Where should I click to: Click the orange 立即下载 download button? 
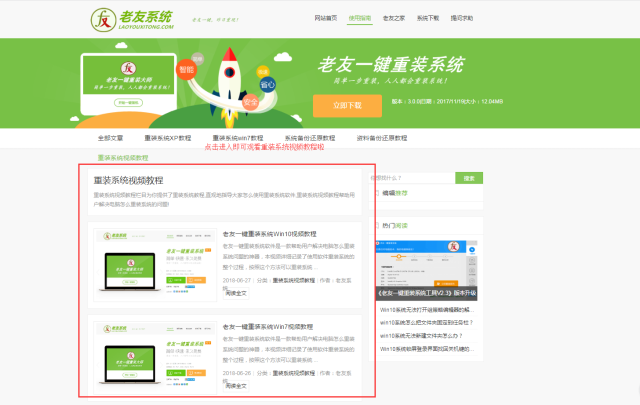click(x=347, y=106)
